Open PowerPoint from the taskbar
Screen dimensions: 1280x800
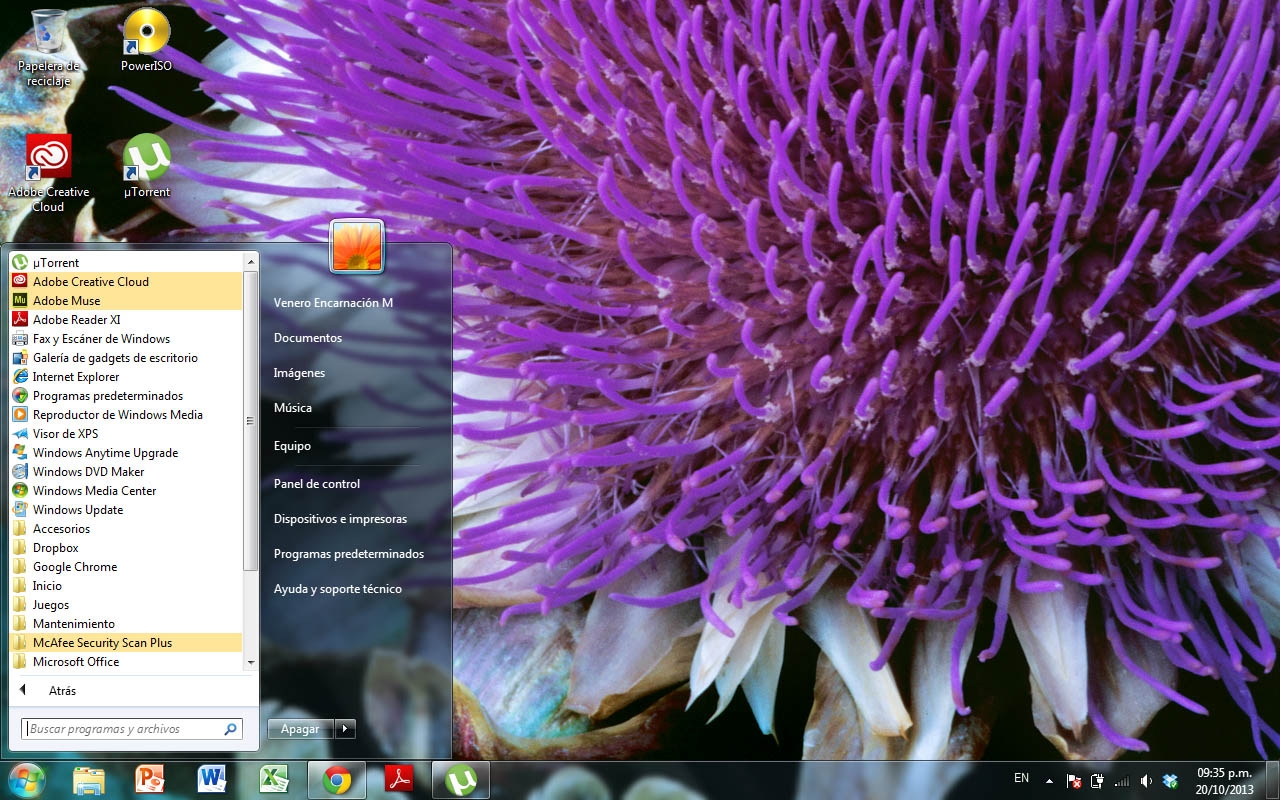(x=150, y=779)
